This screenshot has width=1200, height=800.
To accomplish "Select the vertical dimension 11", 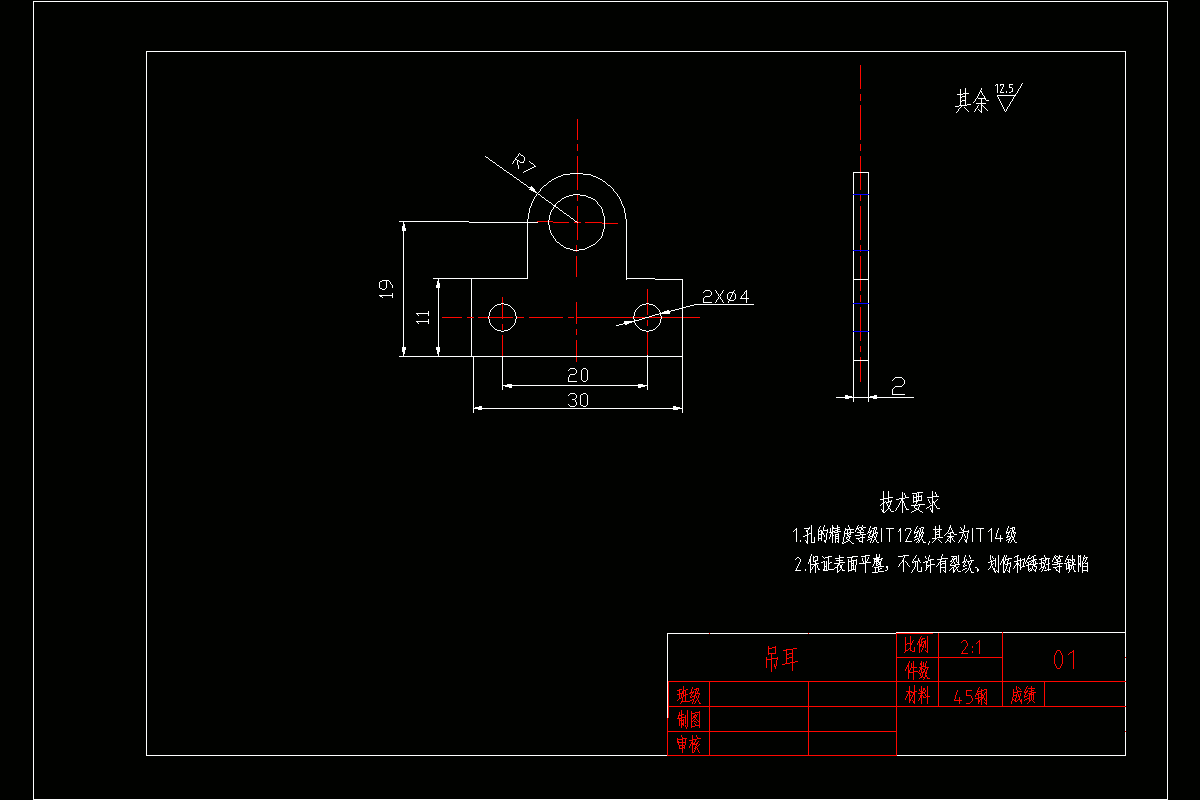I will (x=423, y=318).
